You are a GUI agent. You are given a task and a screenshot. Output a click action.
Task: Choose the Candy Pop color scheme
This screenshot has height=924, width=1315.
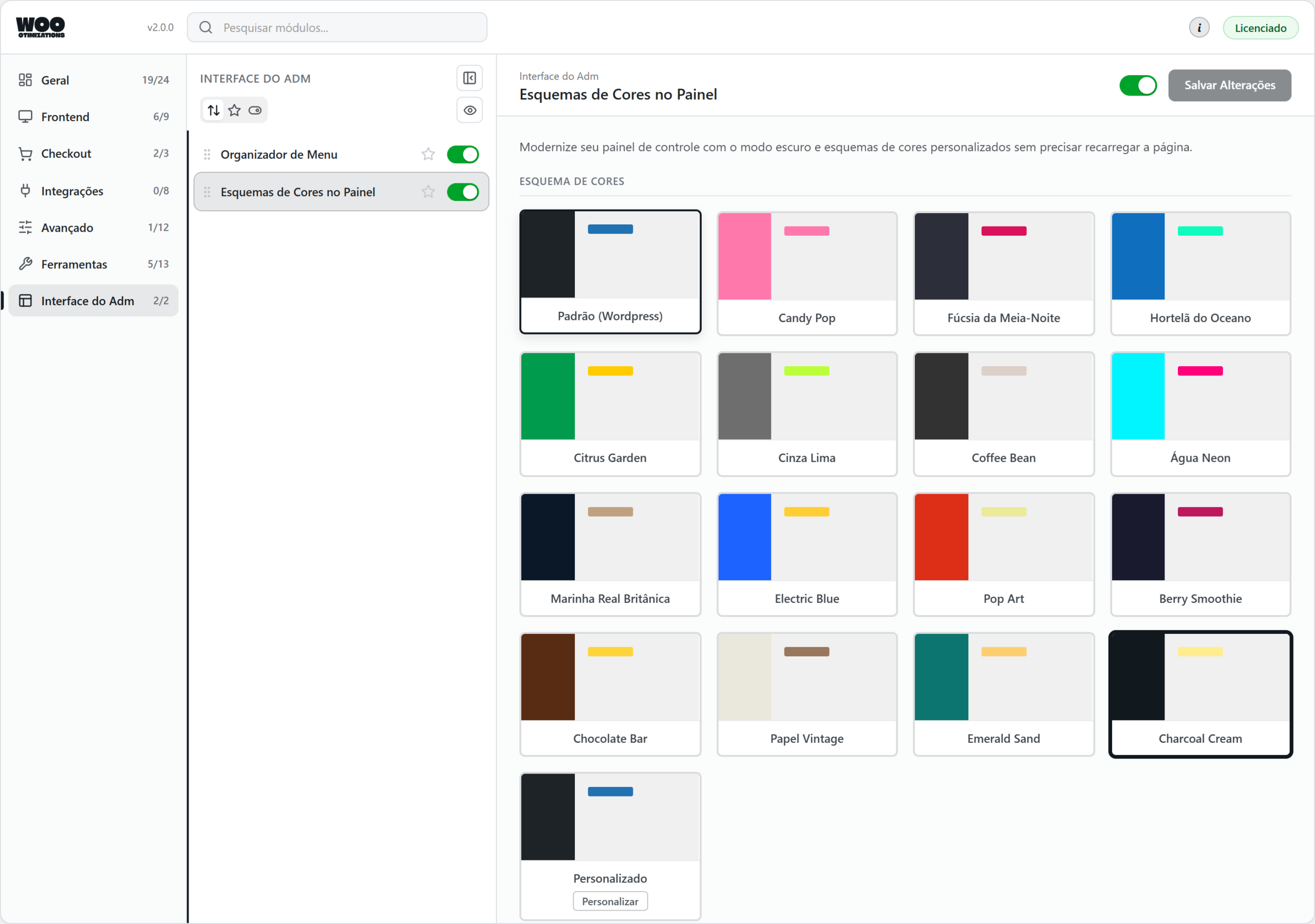point(806,273)
